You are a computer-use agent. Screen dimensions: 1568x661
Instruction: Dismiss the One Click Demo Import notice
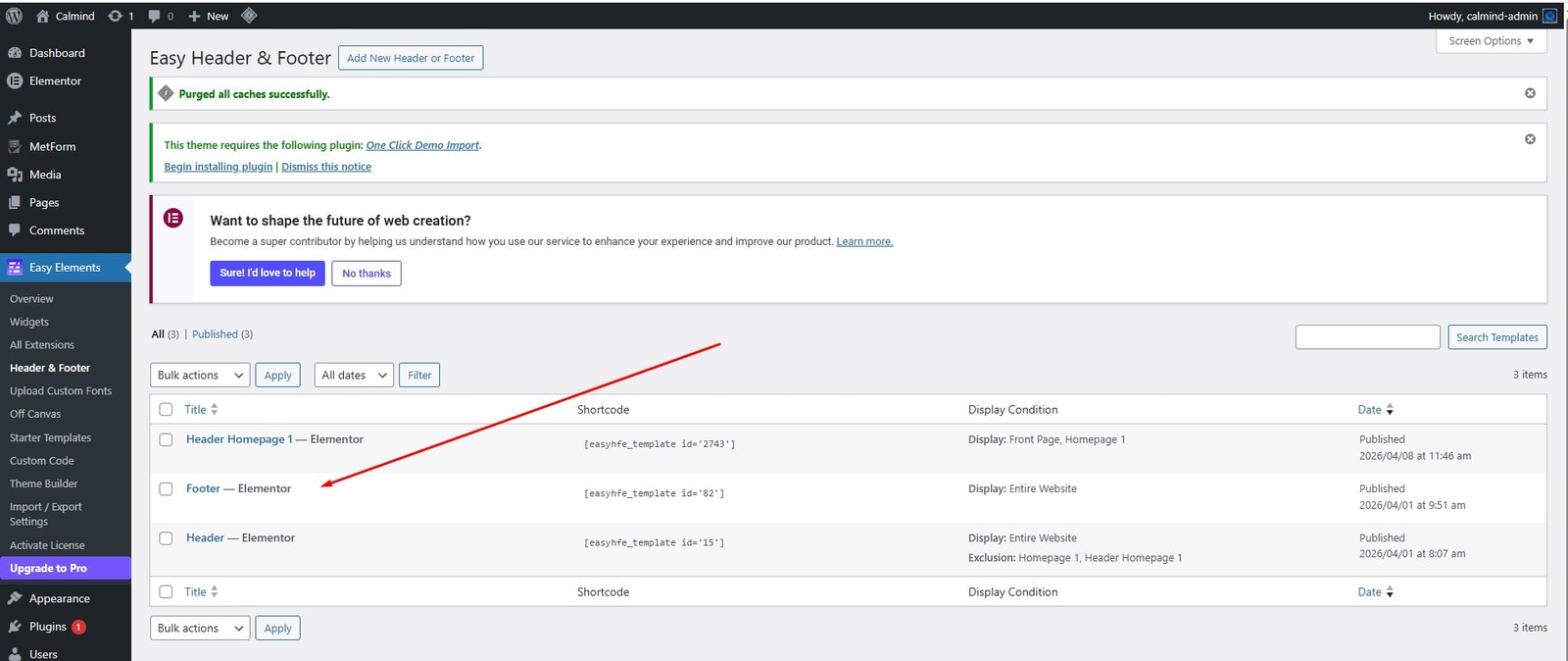[x=1530, y=139]
